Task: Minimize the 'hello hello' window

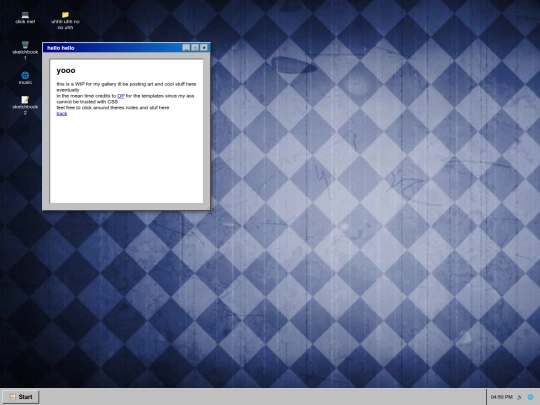Action: click(186, 48)
